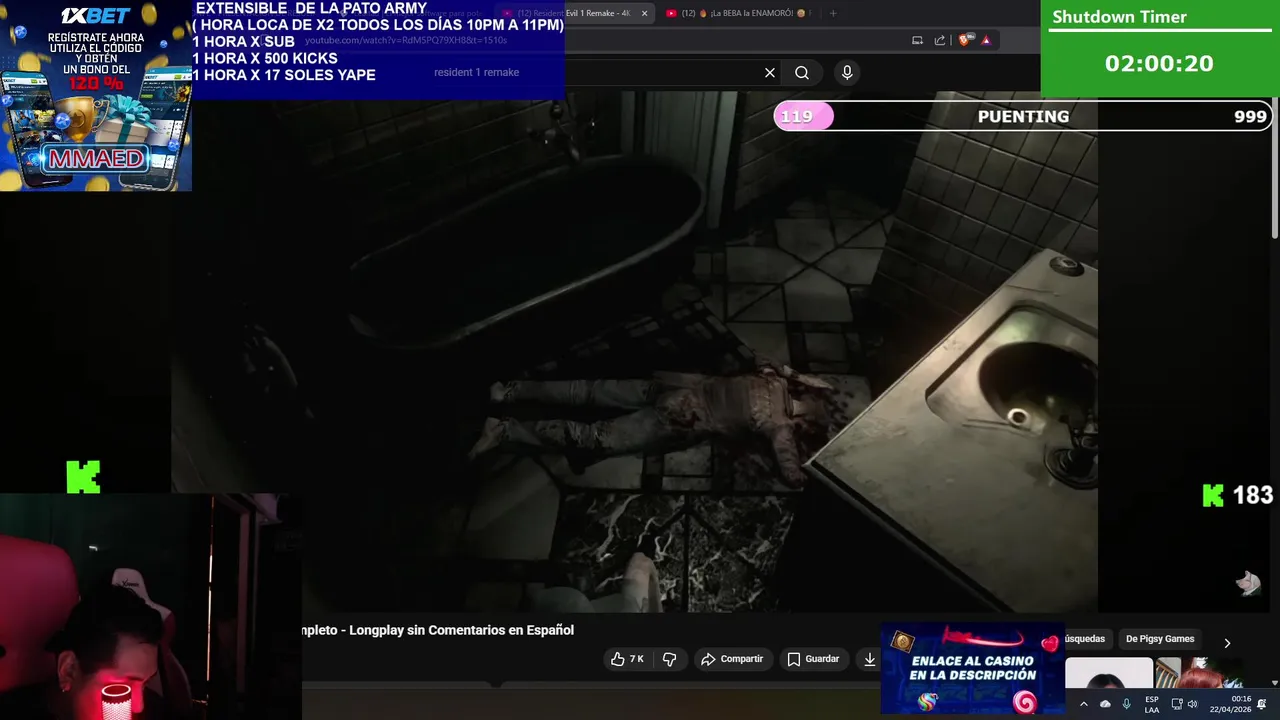The image size is (1280, 720).
Task: Save the video with the Guardar button
Action: [x=813, y=659]
